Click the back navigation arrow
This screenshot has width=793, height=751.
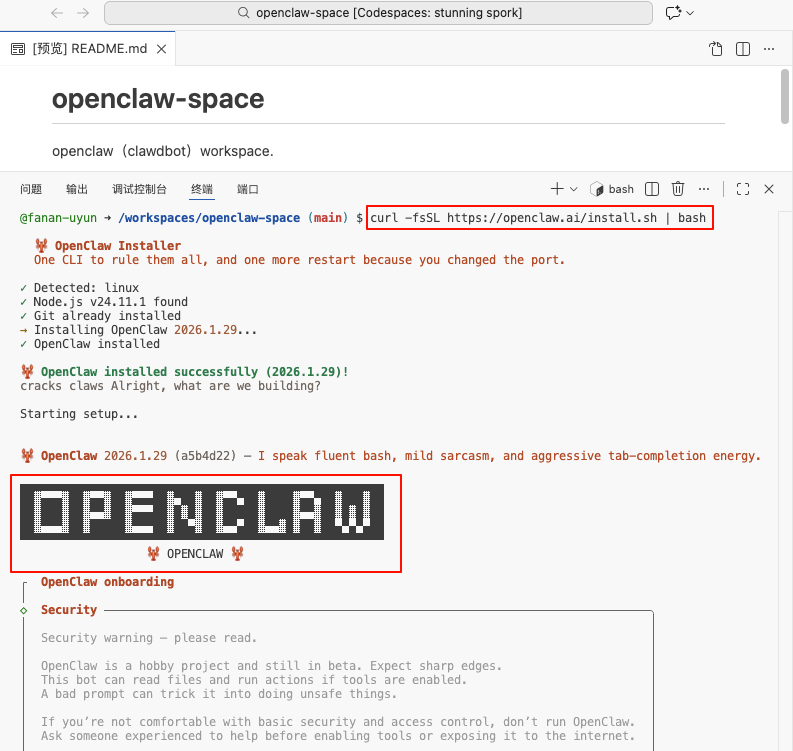(x=57, y=13)
